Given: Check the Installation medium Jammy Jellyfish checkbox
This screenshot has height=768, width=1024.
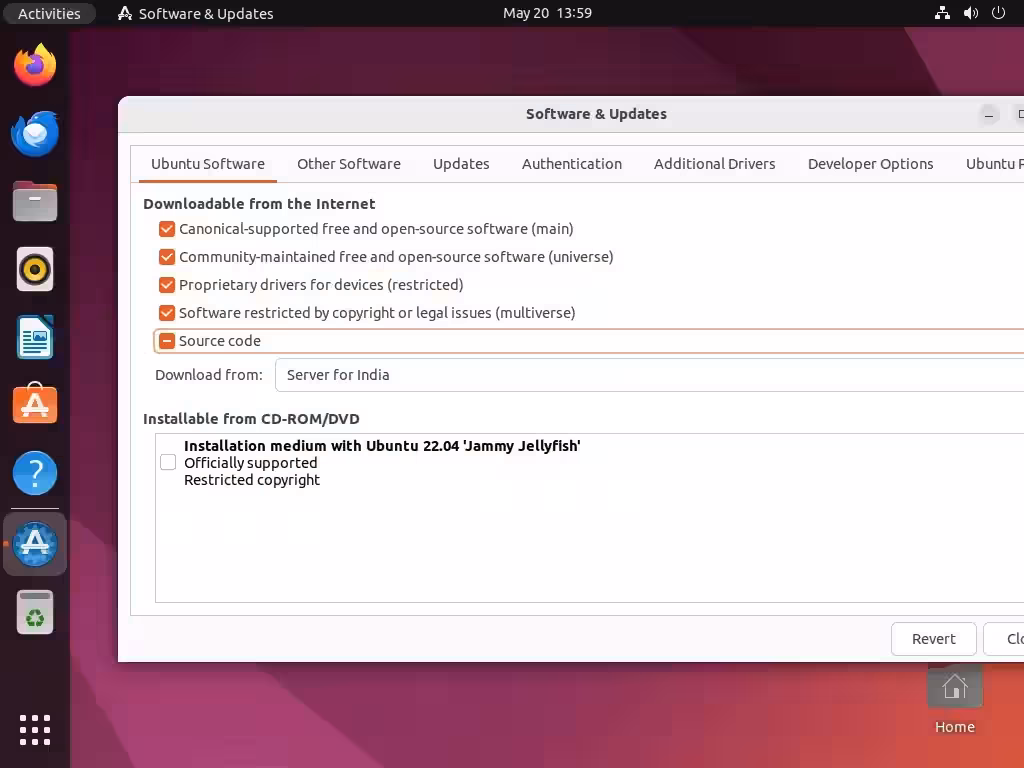Looking at the screenshot, I should pyautogui.click(x=168, y=462).
